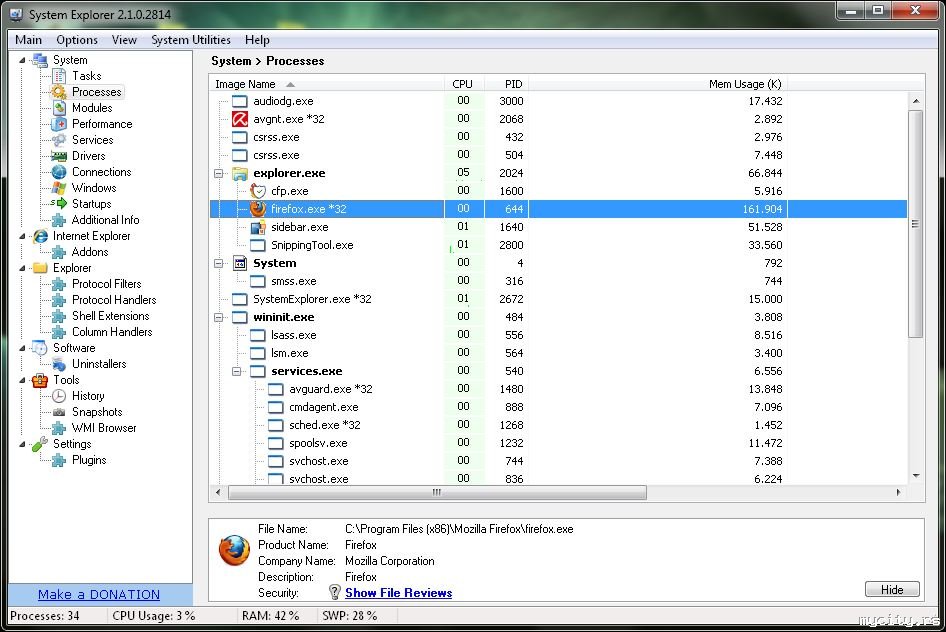The height and width of the screenshot is (632, 946).
Task: Open the History clock icon
Action: tap(59, 396)
